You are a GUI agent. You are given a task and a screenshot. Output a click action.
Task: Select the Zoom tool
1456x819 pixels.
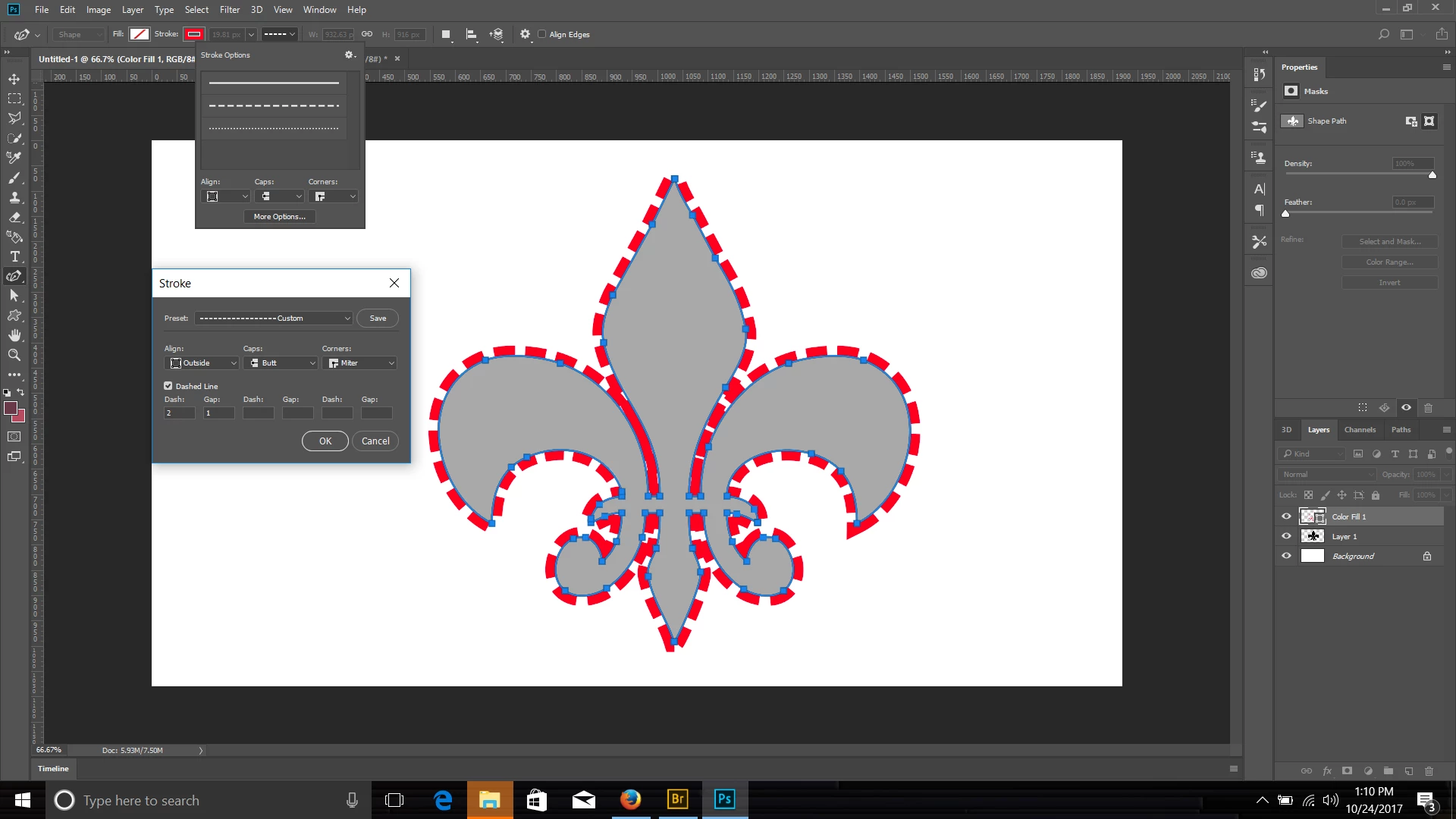click(14, 355)
